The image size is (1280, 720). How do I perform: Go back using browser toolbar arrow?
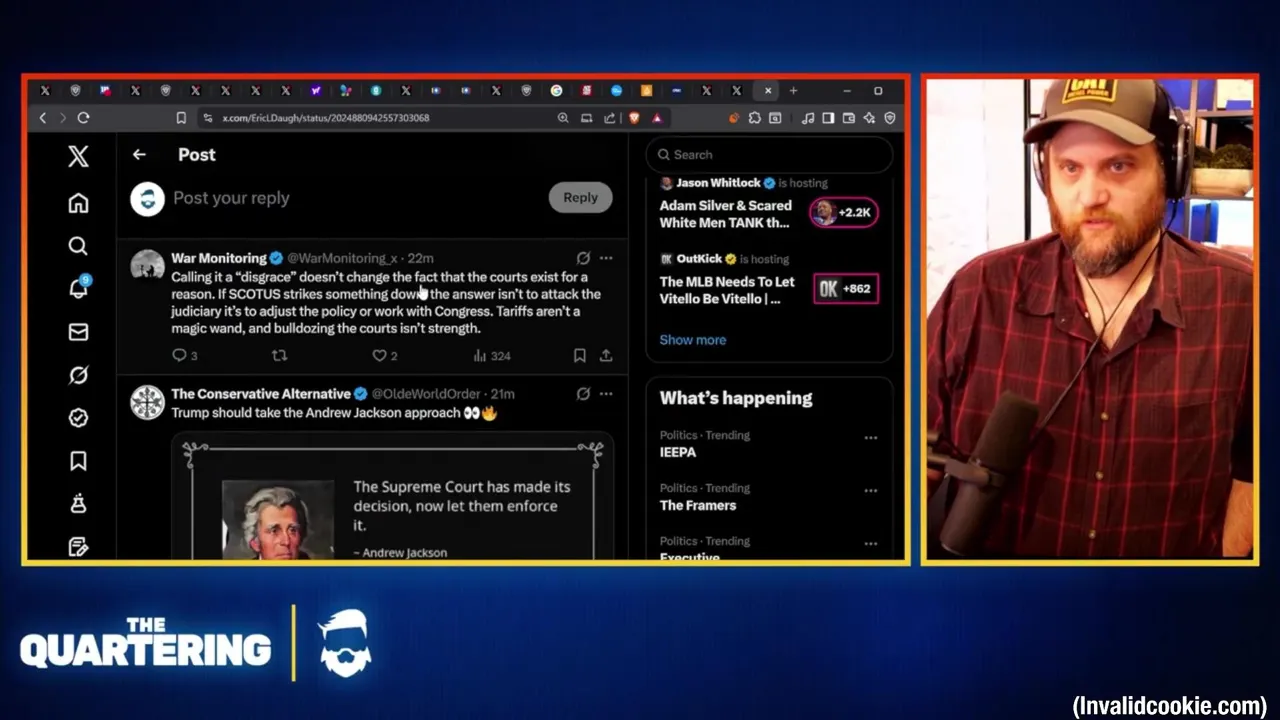(43, 118)
